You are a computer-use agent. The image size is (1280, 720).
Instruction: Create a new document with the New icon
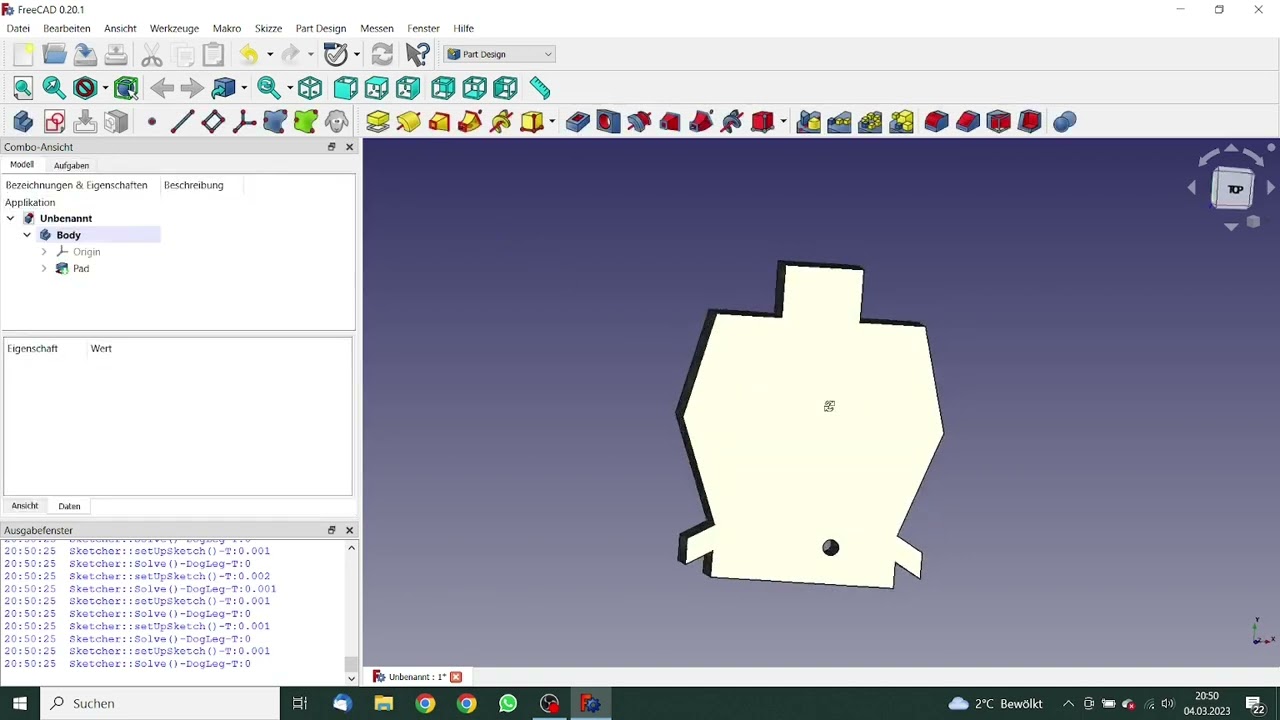point(23,54)
